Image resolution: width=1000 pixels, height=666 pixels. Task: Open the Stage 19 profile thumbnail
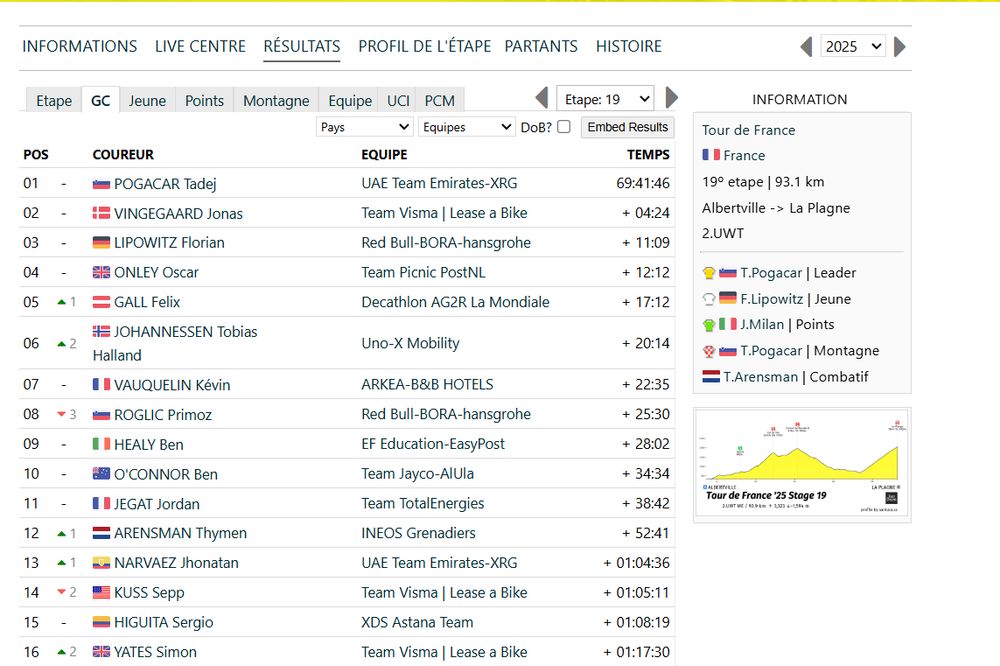pos(802,465)
